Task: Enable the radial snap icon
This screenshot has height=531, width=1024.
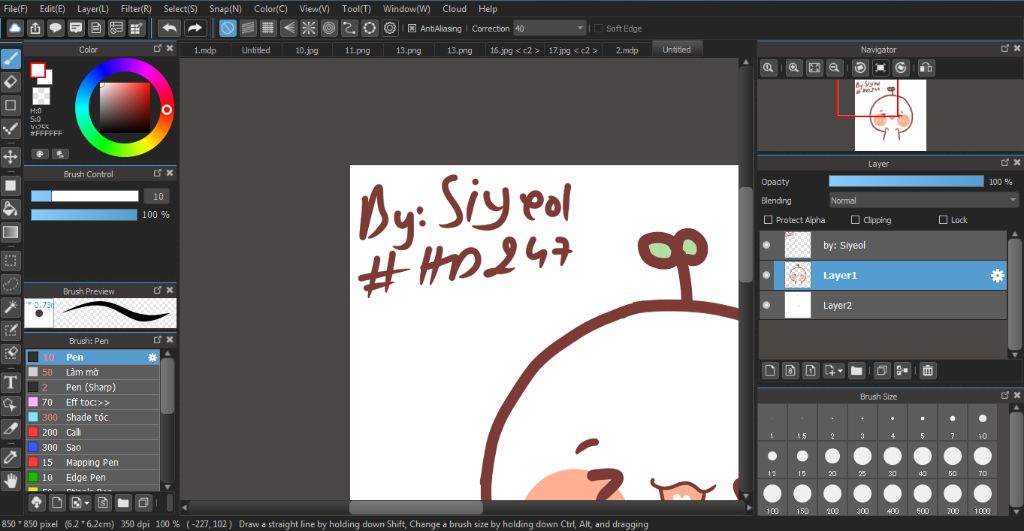Action: 308,28
